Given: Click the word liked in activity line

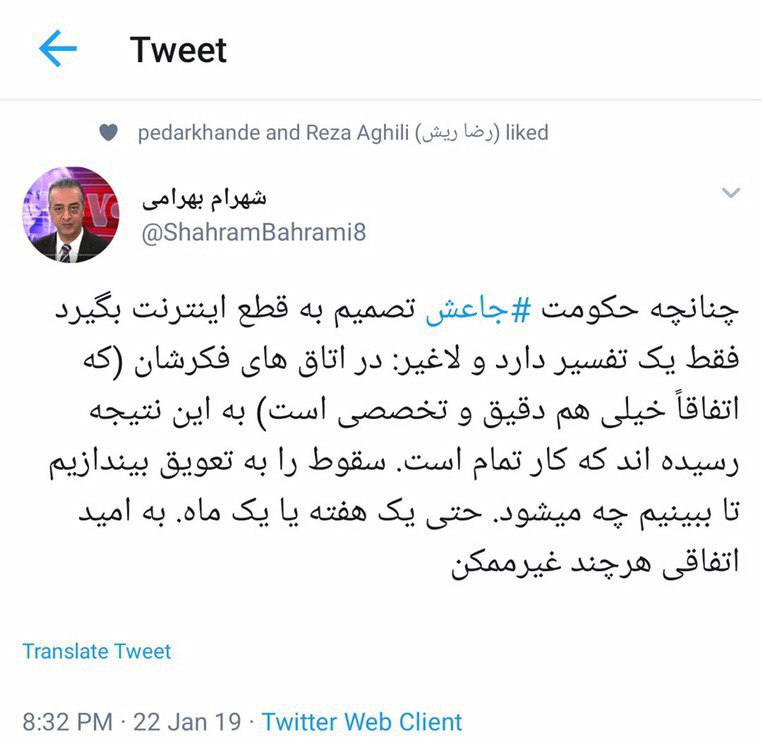Looking at the screenshot, I should click(527, 133).
